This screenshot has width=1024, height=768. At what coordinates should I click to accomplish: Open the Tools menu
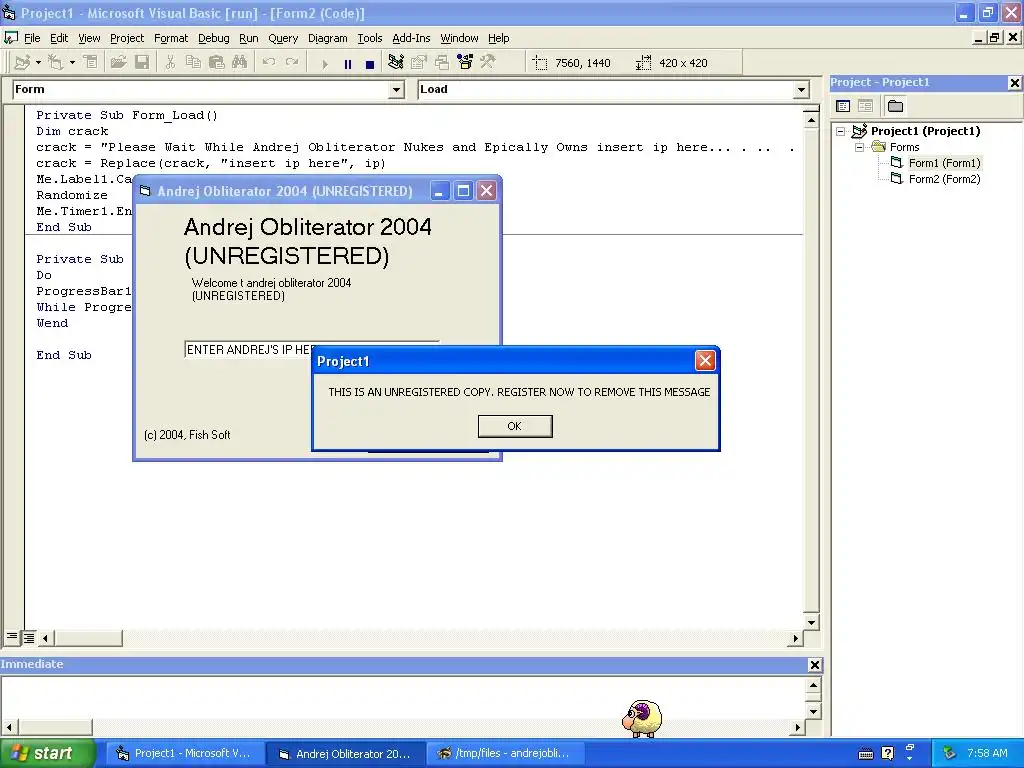[x=370, y=38]
